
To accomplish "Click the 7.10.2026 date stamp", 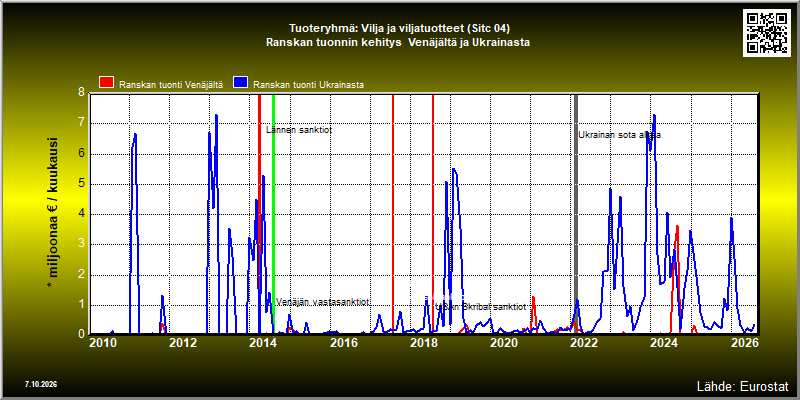I will coord(41,384).
